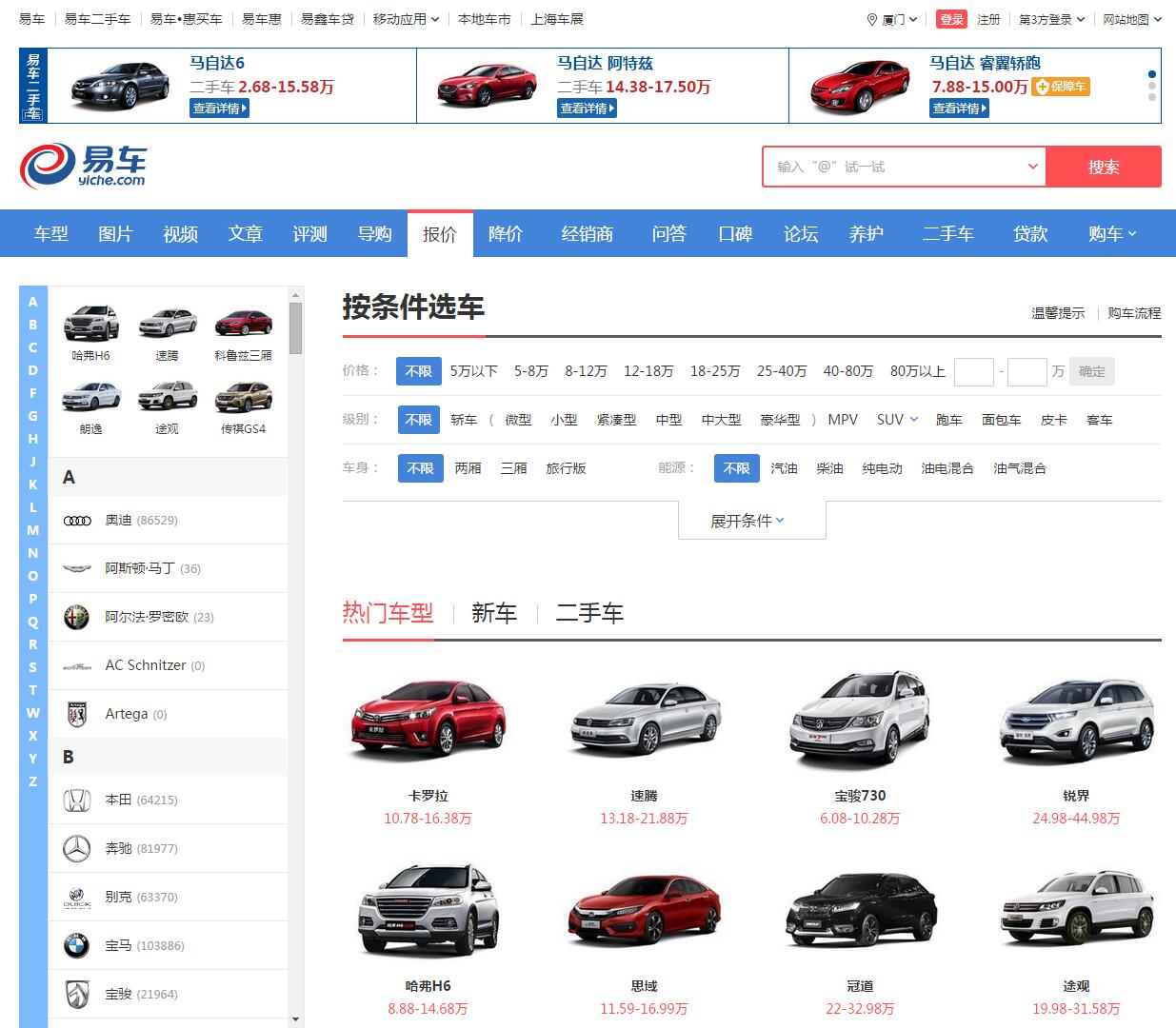Open the 思域 car image
The height and width of the screenshot is (1028, 1176).
pos(644,912)
